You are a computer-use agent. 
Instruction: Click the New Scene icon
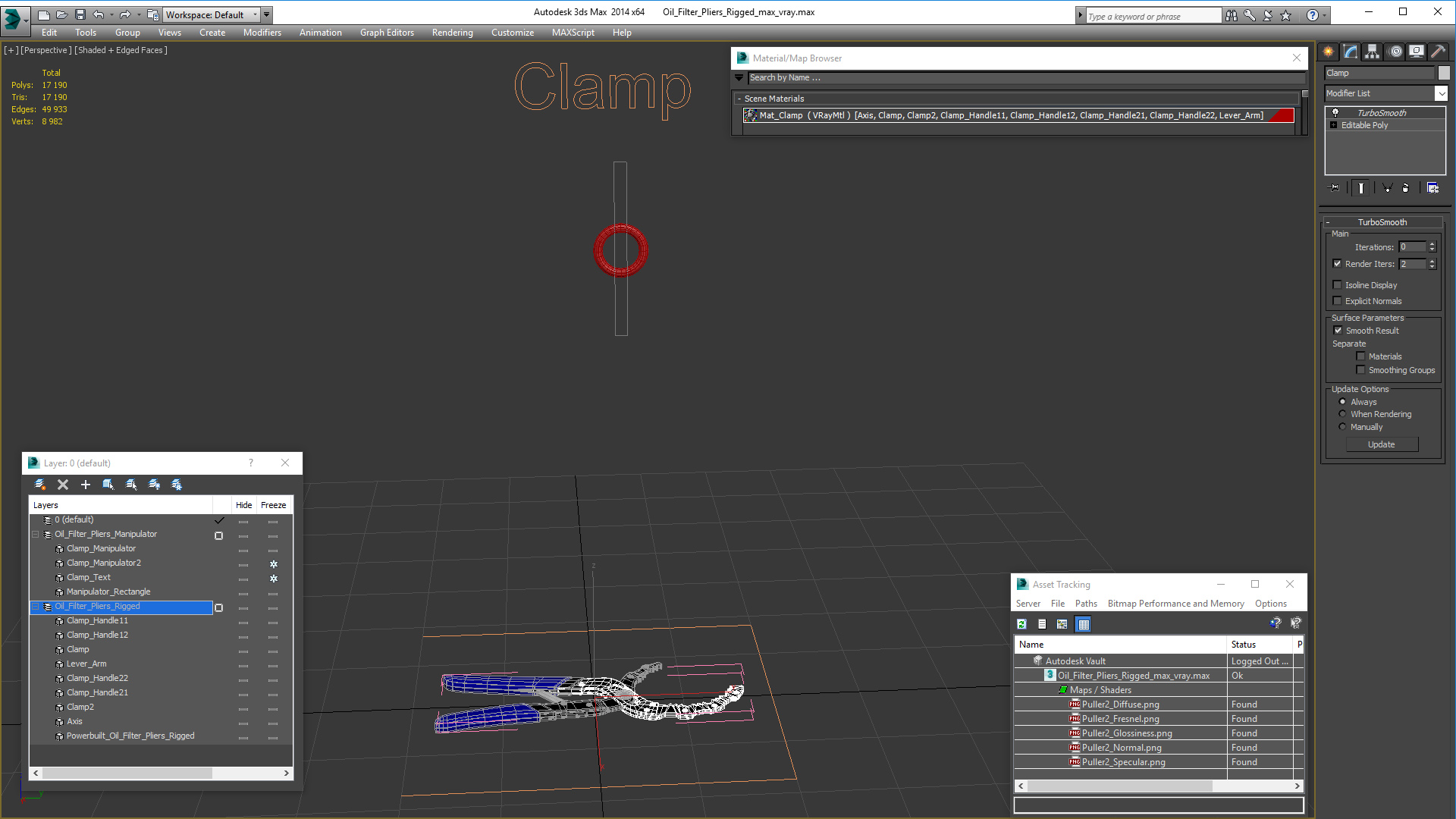coord(43,14)
